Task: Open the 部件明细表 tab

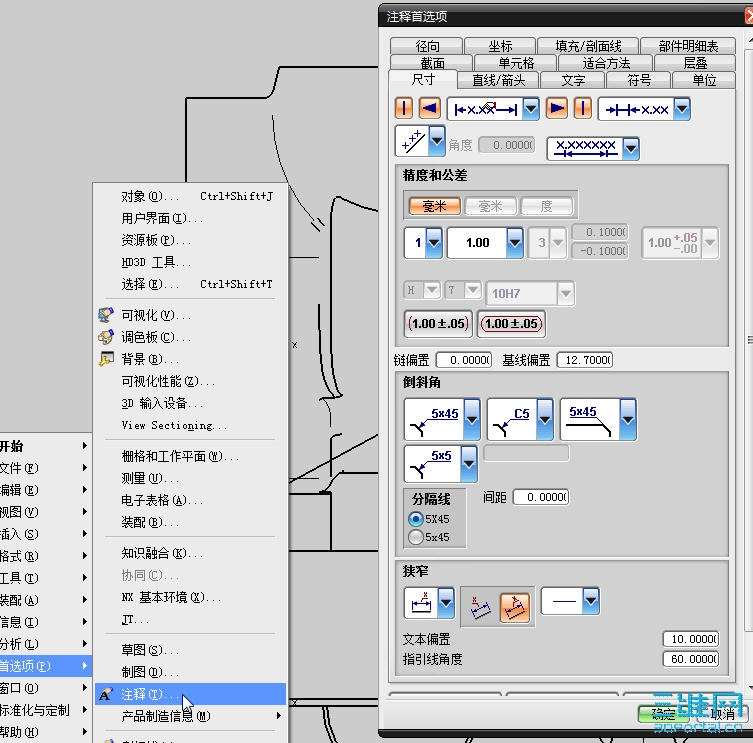Action: click(688, 46)
